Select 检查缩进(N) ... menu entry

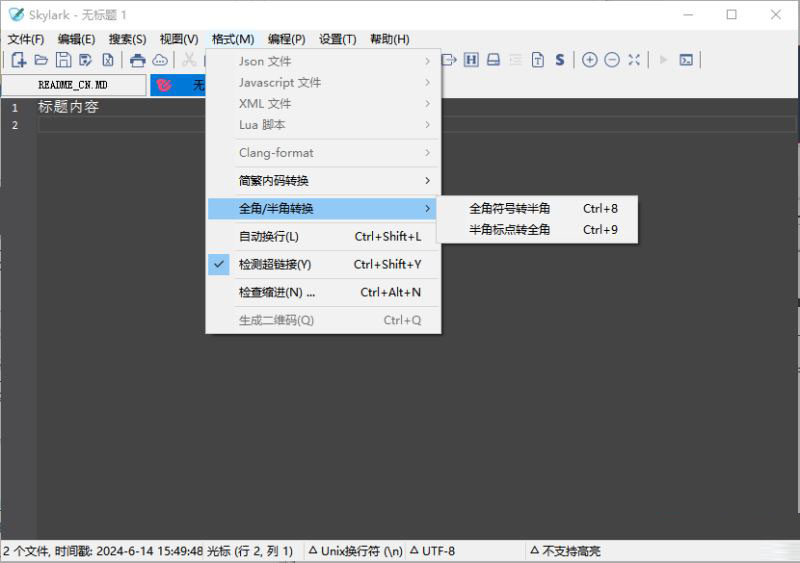pos(323,292)
